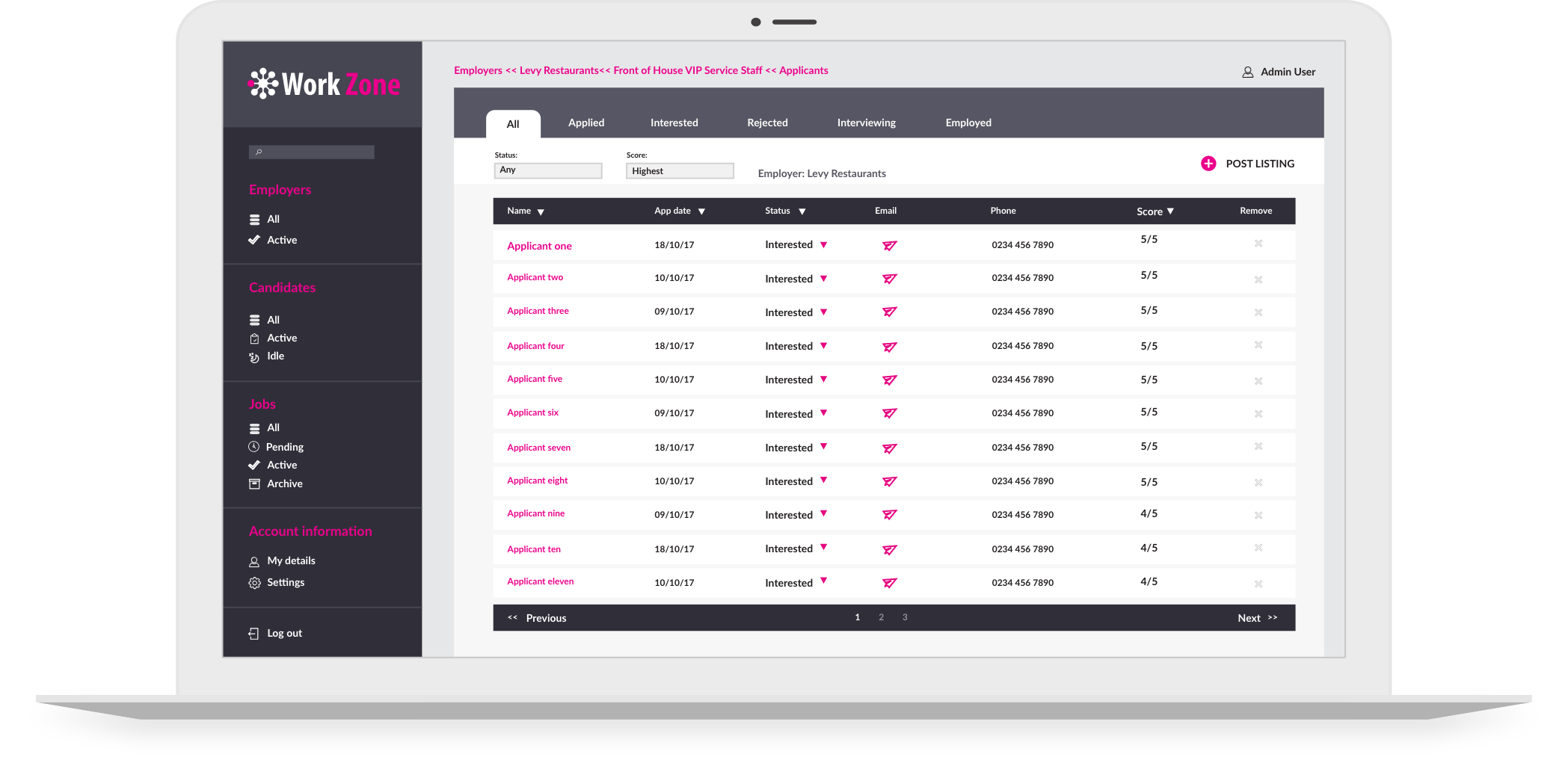Open the Applicant seven link
Screen dimensions: 1568x766
pyautogui.click(x=538, y=448)
